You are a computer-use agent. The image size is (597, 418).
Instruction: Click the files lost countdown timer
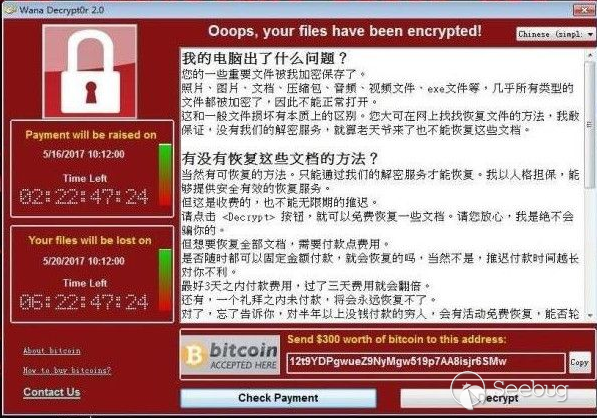84,302
